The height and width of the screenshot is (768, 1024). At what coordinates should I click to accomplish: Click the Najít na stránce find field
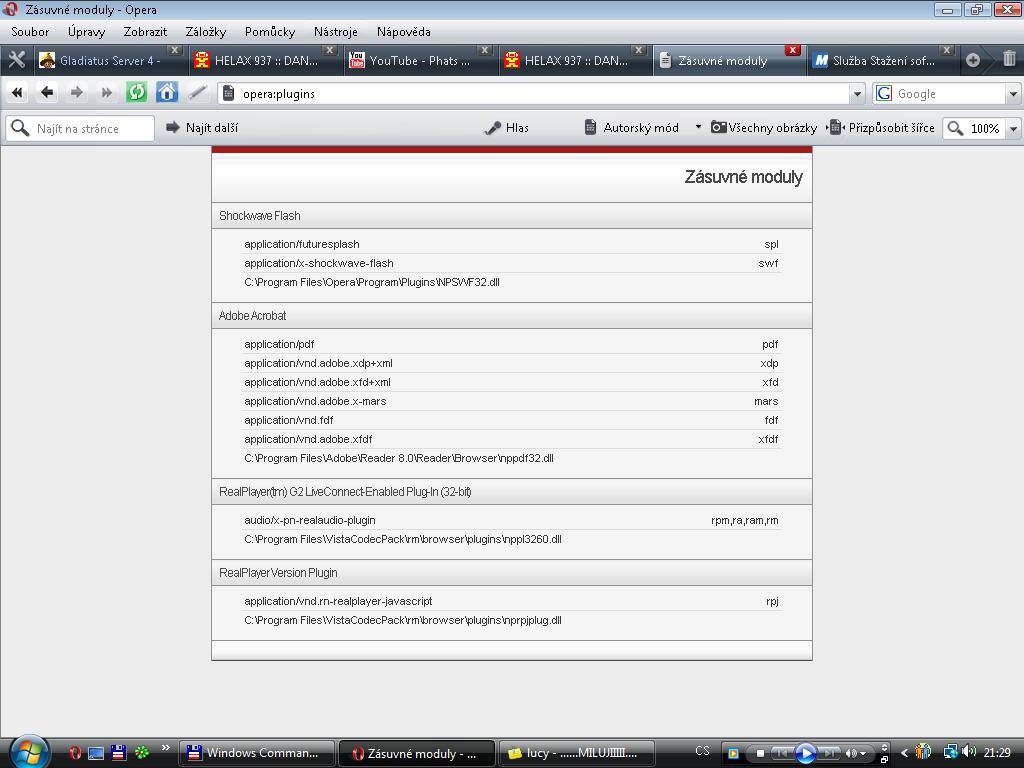pyautogui.click(x=80, y=128)
